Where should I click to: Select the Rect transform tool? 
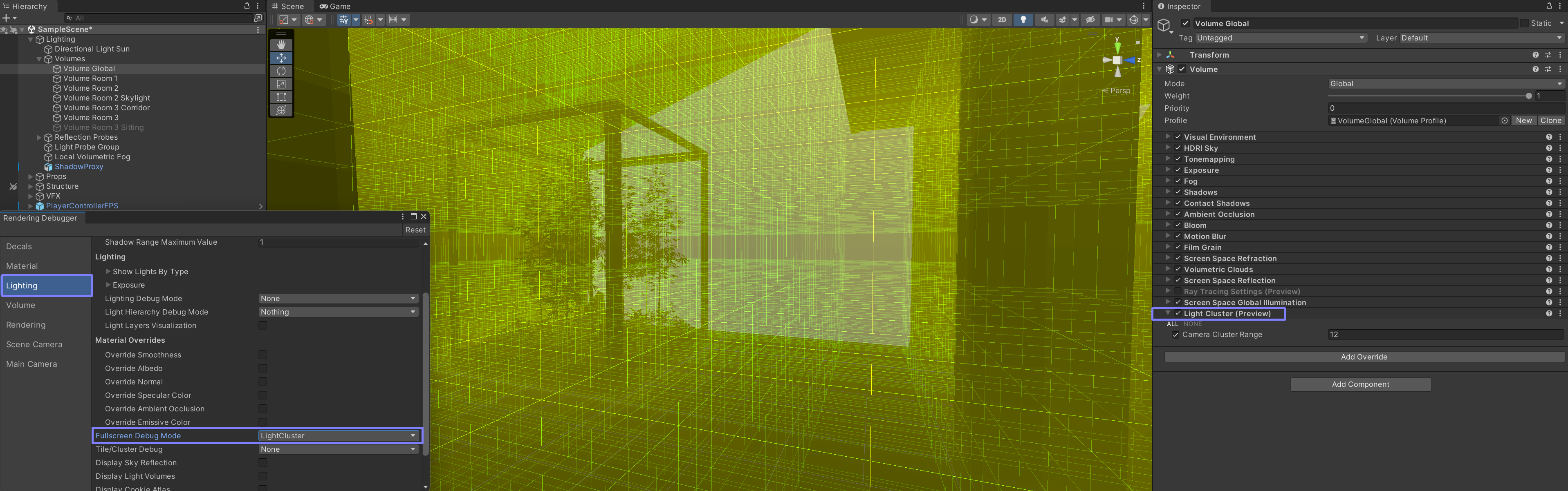point(281,97)
